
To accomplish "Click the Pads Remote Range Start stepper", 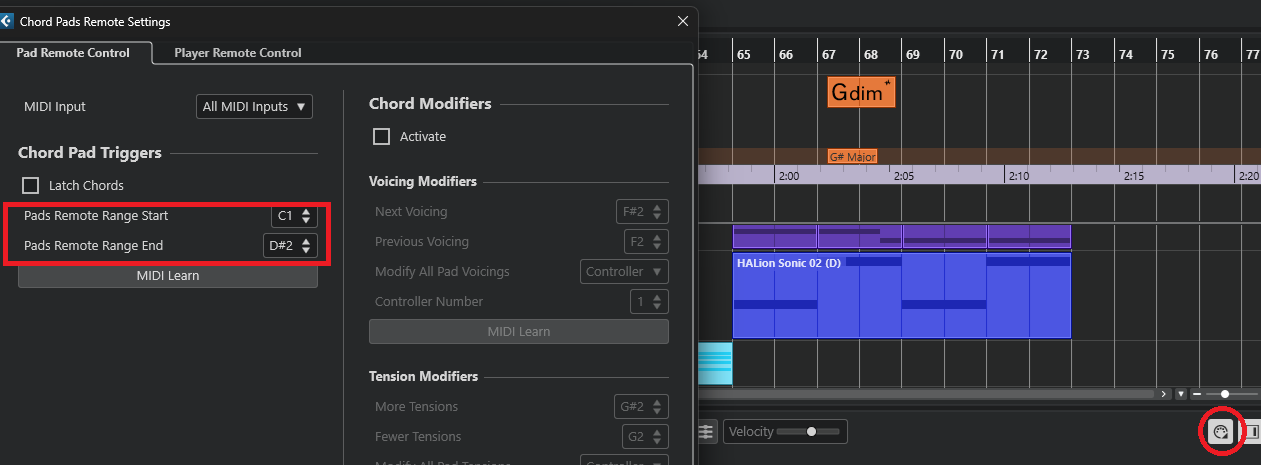I will point(306,215).
